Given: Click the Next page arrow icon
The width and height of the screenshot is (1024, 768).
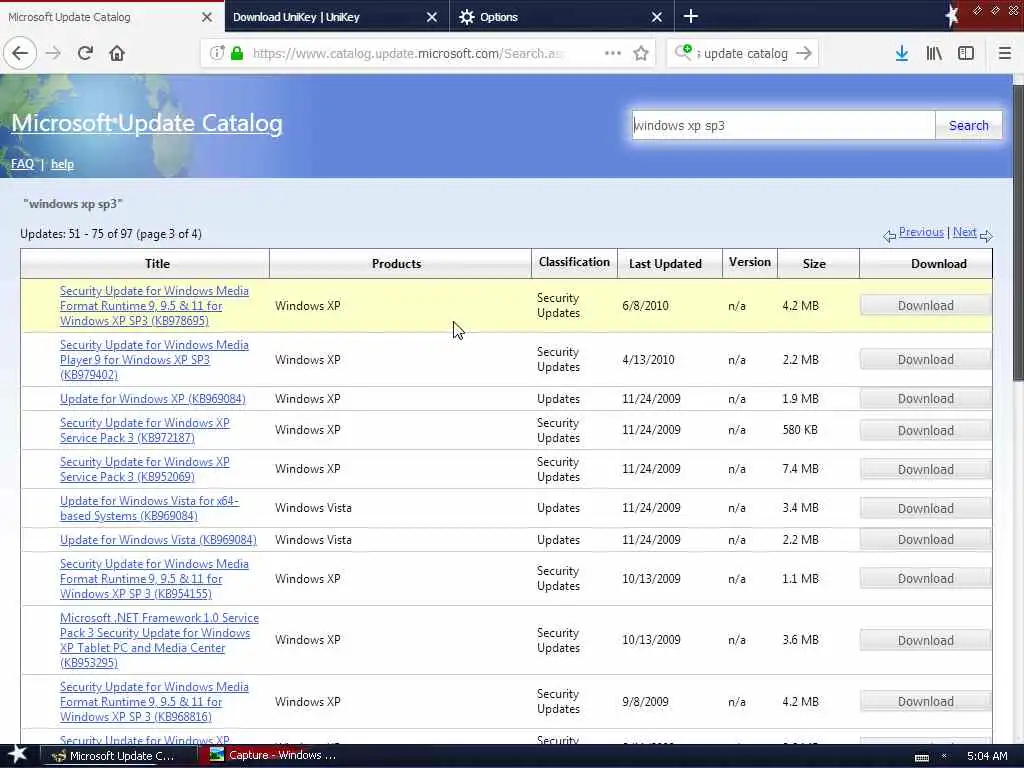Looking at the screenshot, I should pos(986,236).
